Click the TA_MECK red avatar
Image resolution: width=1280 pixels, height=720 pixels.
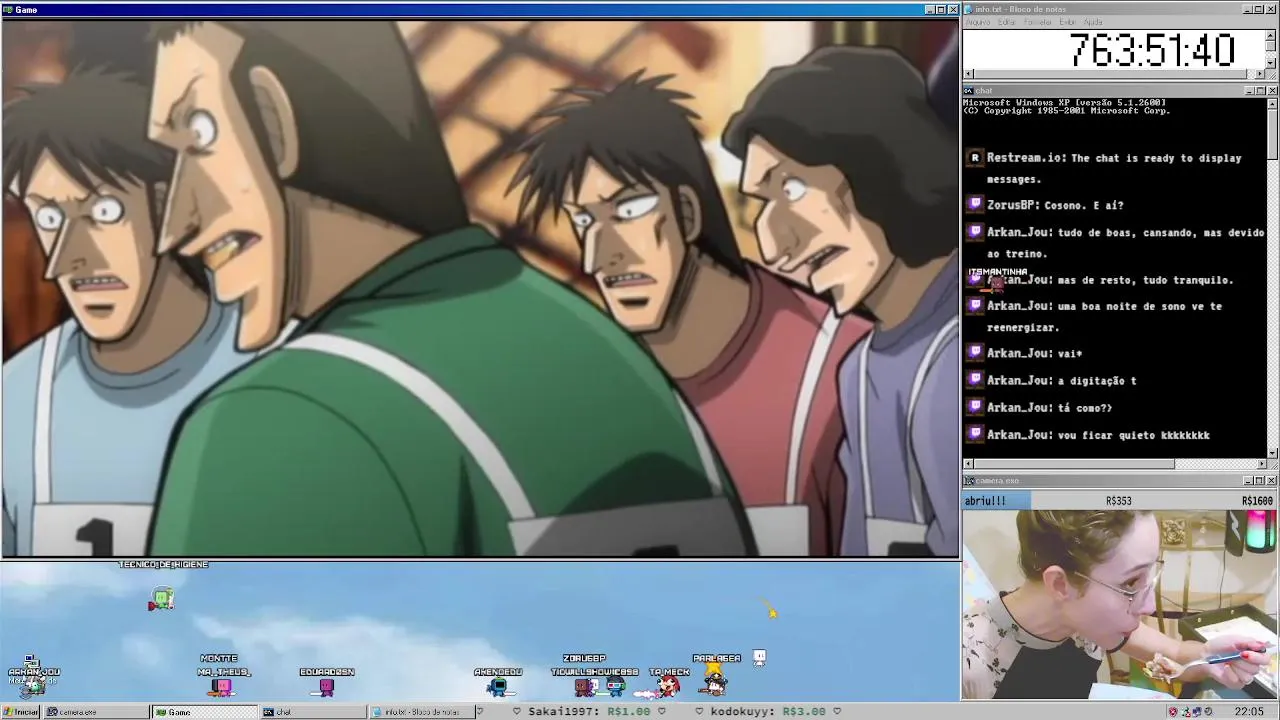click(x=668, y=687)
